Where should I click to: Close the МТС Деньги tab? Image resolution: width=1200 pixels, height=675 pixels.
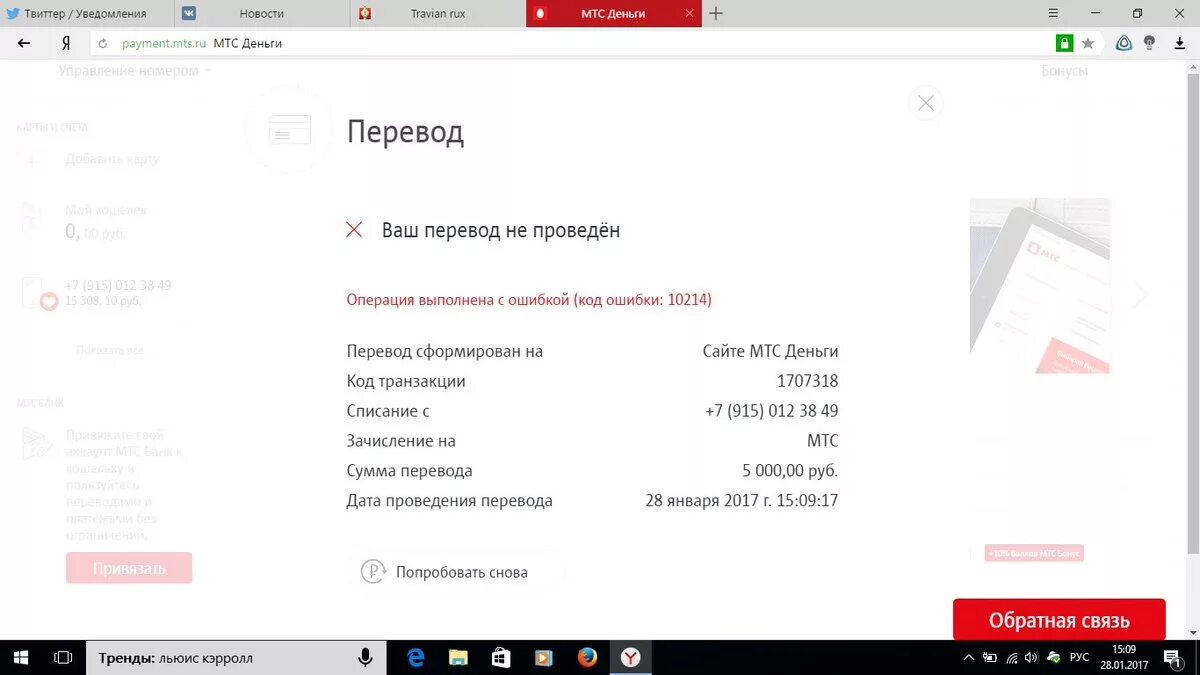(x=690, y=13)
